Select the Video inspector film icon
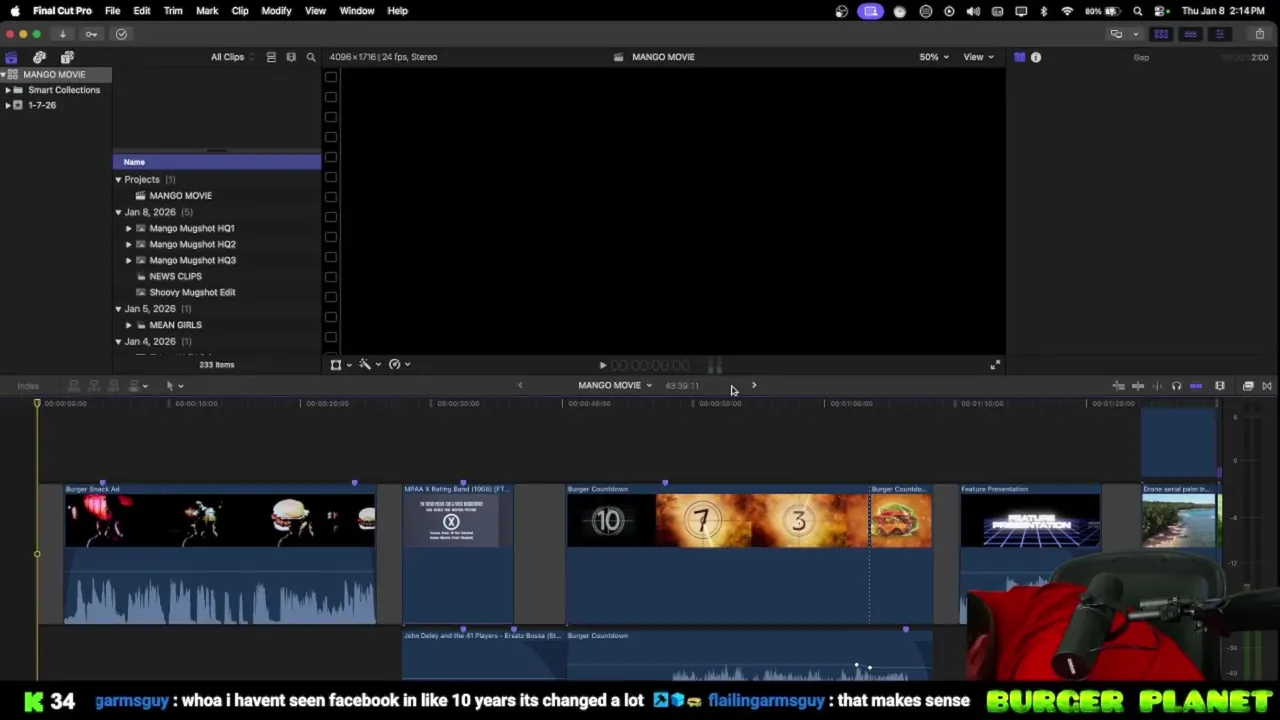This screenshot has height=720, width=1280. pos(1019,57)
